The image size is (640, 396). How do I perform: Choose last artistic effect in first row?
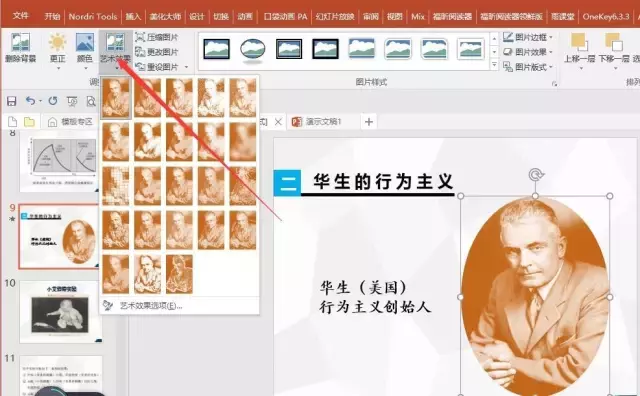[x=243, y=98]
